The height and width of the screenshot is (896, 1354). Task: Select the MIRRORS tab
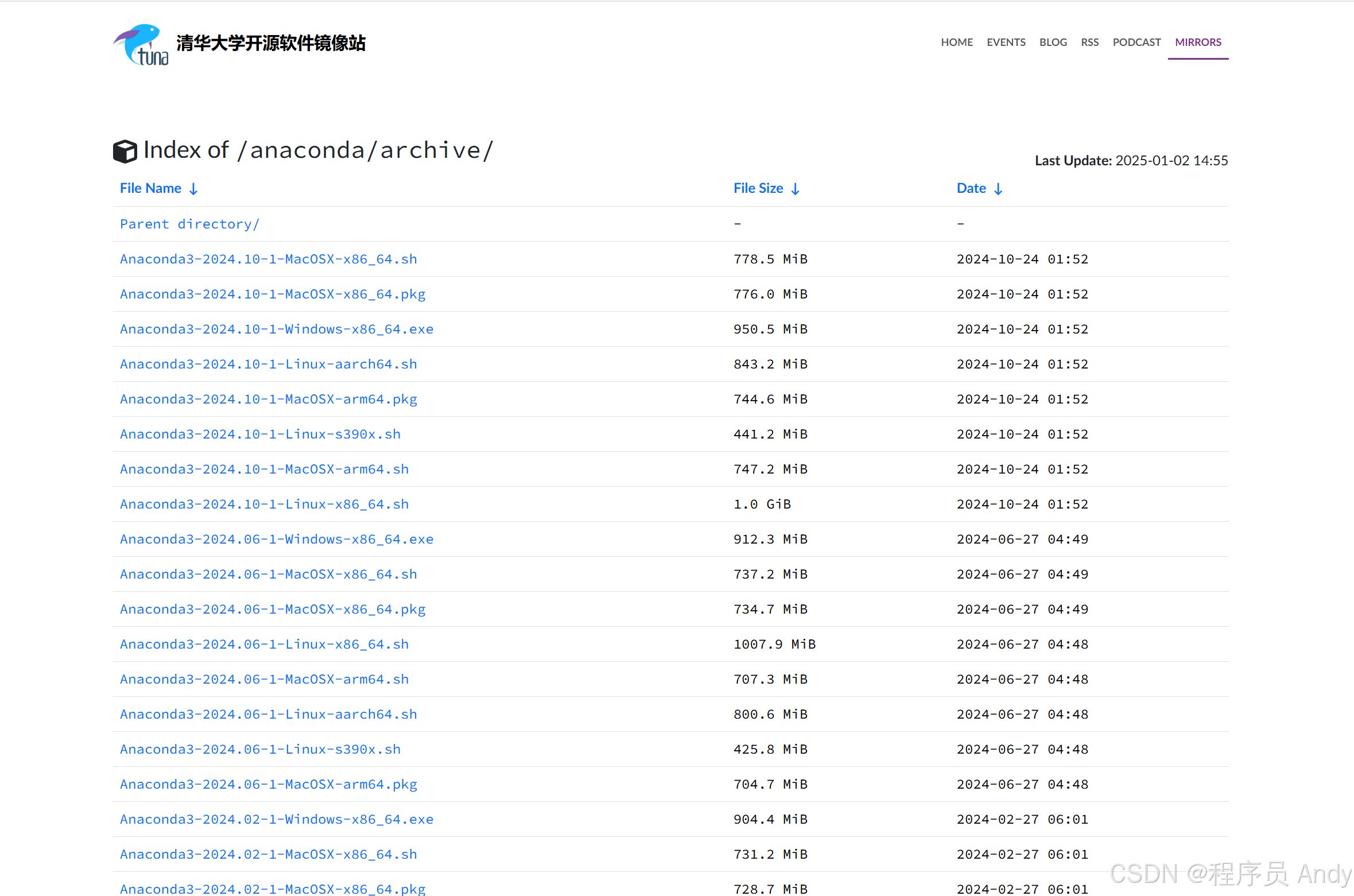[x=1198, y=42]
